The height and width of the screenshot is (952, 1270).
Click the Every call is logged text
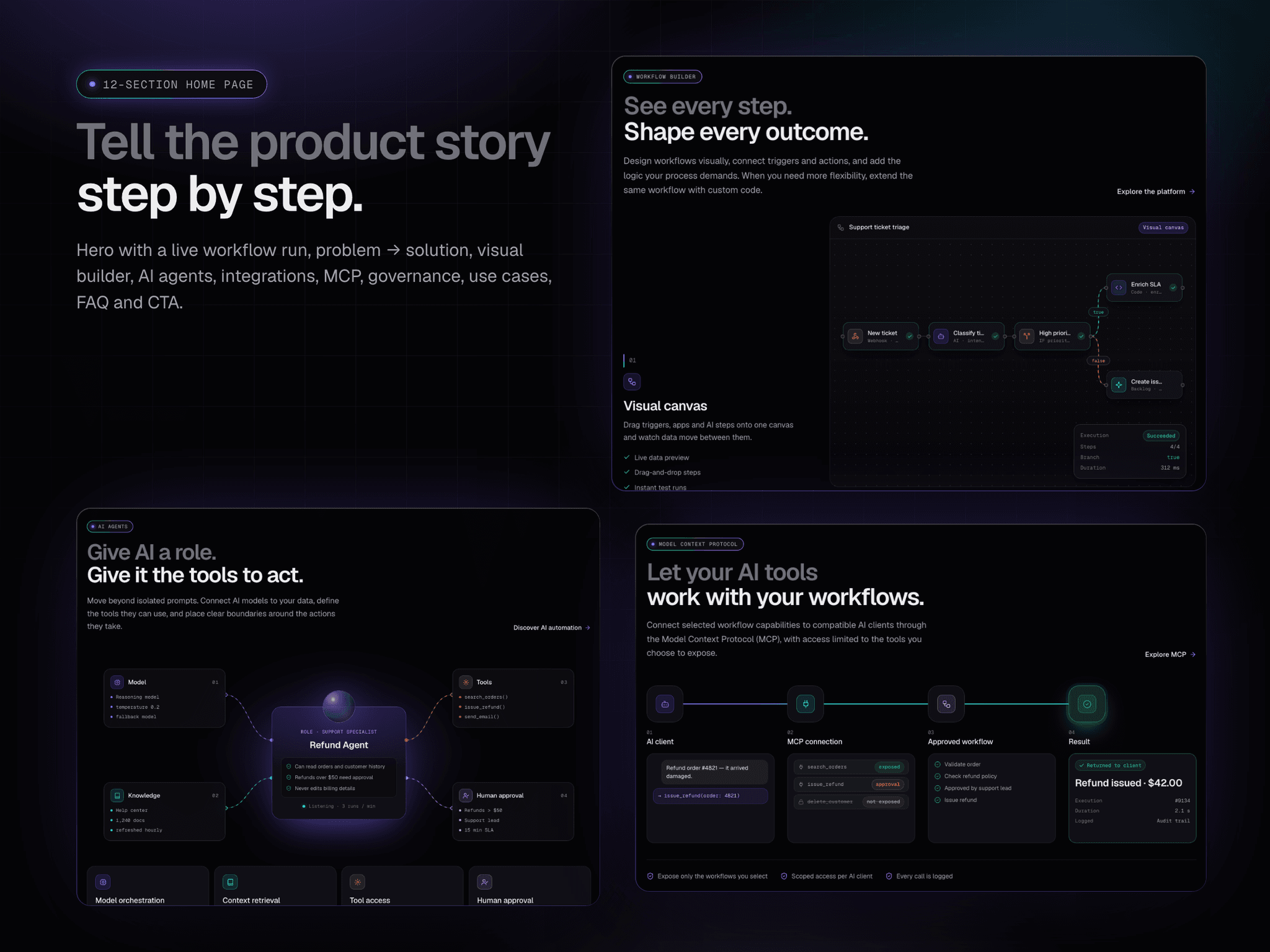click(919, 876)
